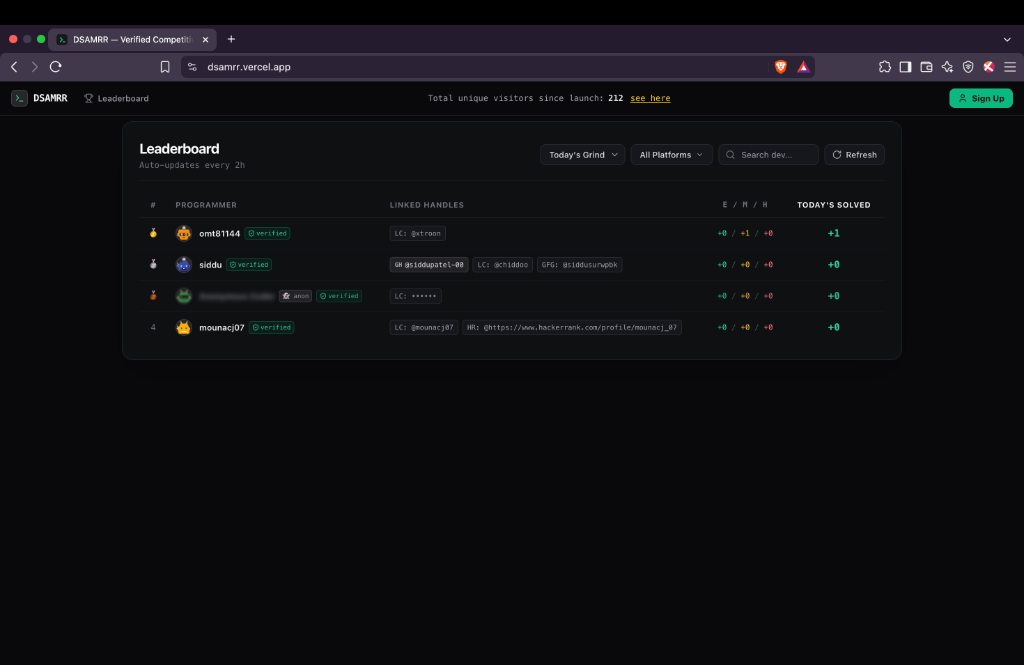Follow the 'see here' visitors link
Viewport: 1024px width, 665px height.
(650, 98)
